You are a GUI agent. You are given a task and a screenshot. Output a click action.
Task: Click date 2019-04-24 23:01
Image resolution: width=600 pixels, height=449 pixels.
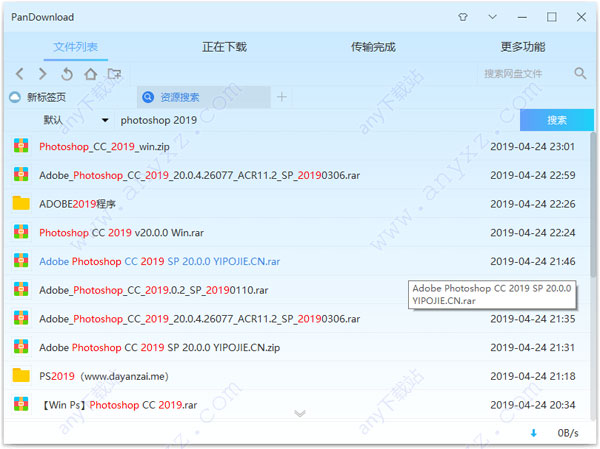(x=533, y=147)
